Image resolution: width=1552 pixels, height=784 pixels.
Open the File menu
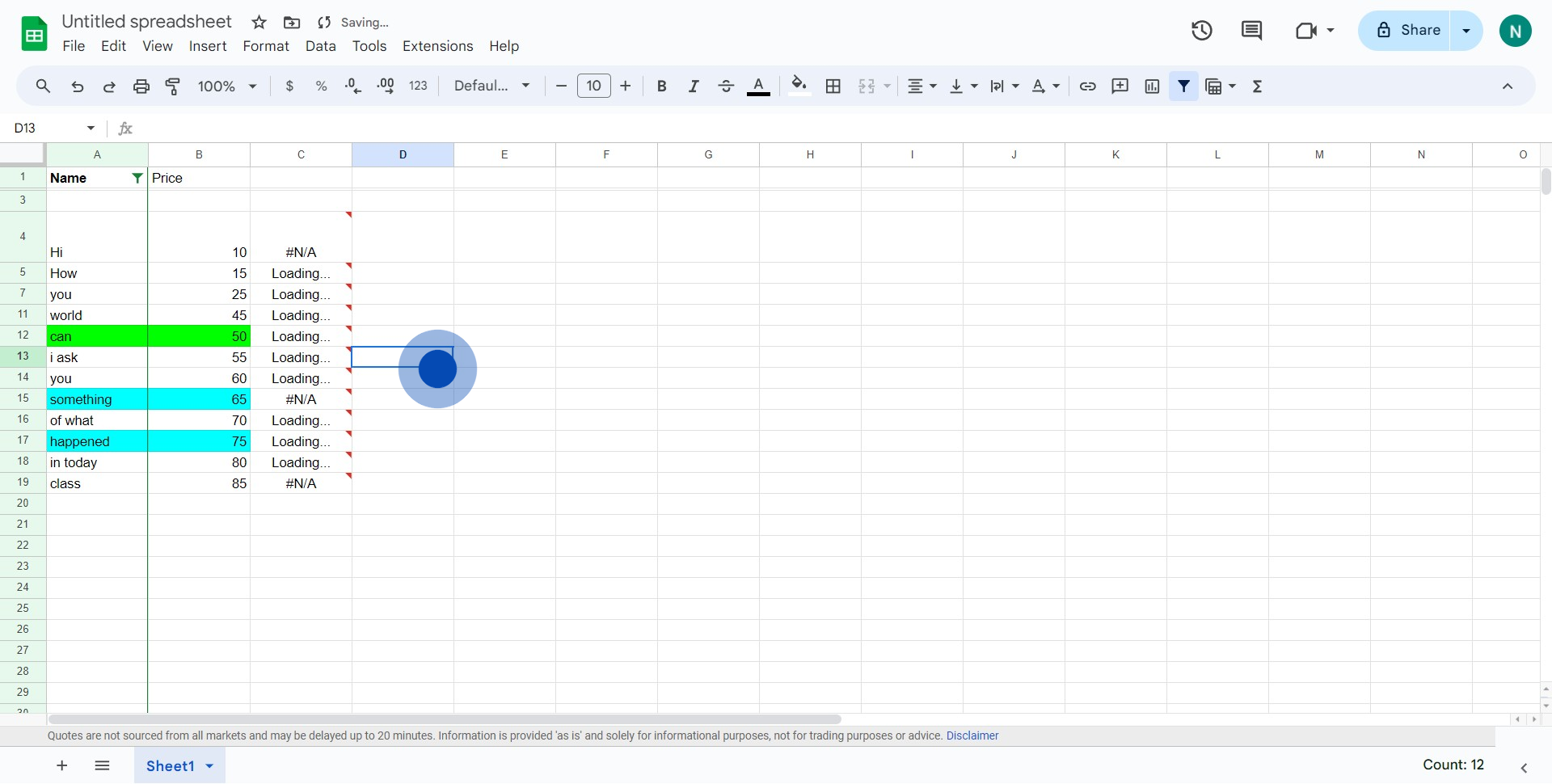(x=74, y=46)
